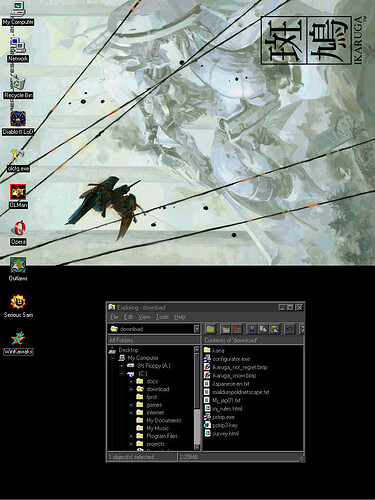This screenshot has height=500, width=375.
Task: Open the Help menu
Action: tap(180, 317)
